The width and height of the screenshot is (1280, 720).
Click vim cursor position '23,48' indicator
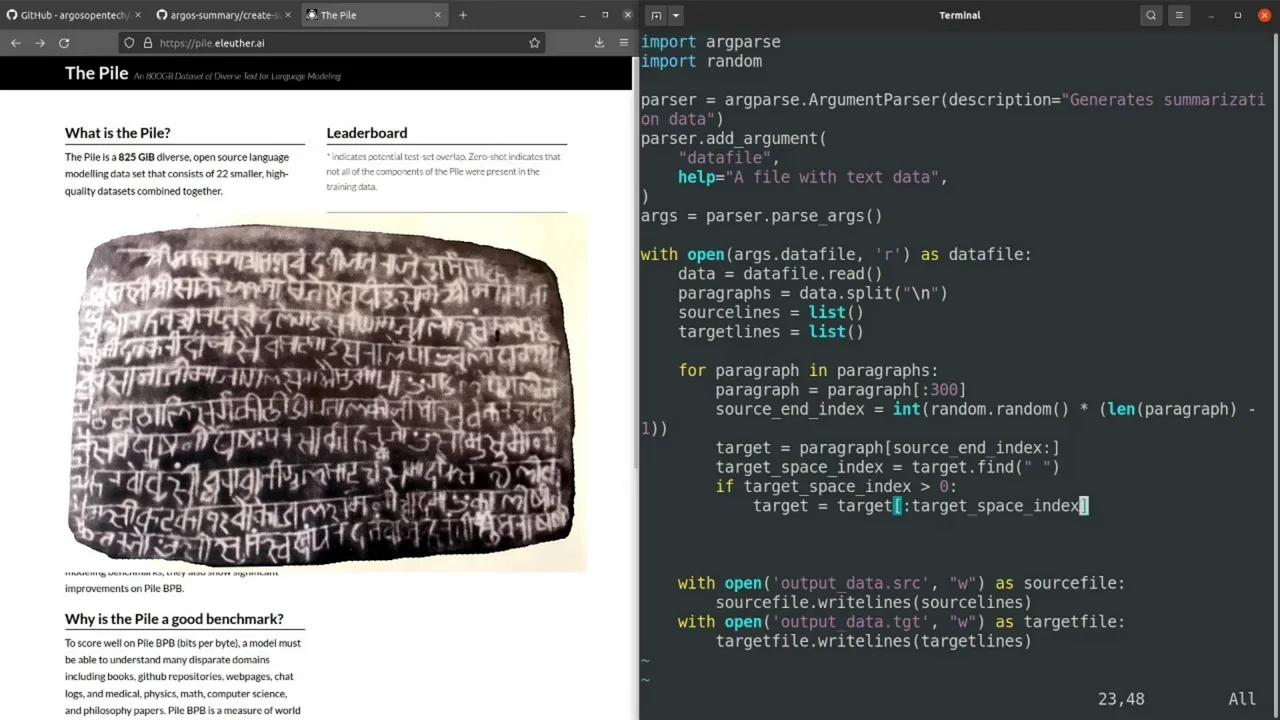(x=1121, y=699)
